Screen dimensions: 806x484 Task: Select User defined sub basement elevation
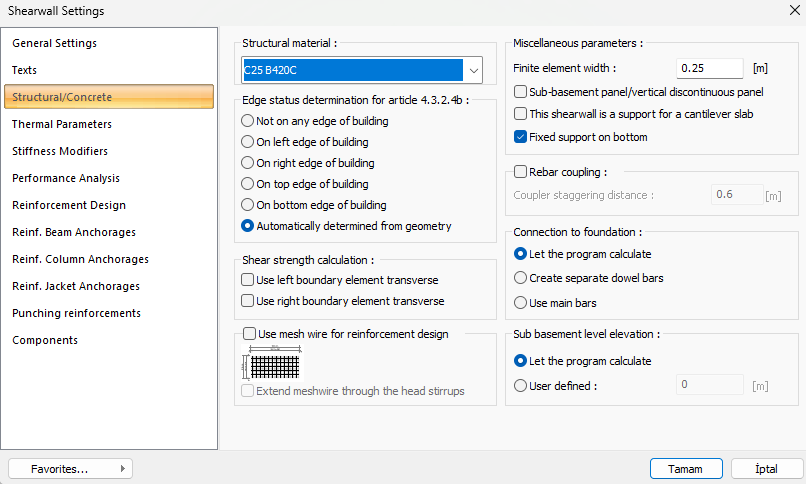[520, 385]
